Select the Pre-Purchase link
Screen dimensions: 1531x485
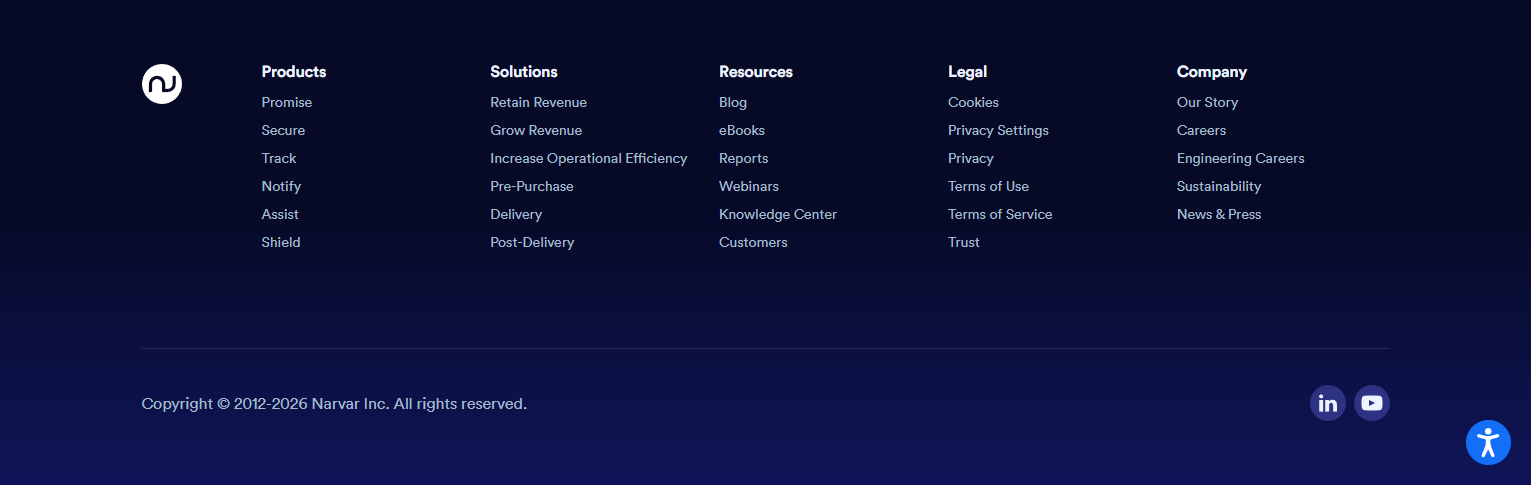click(532, 186)
